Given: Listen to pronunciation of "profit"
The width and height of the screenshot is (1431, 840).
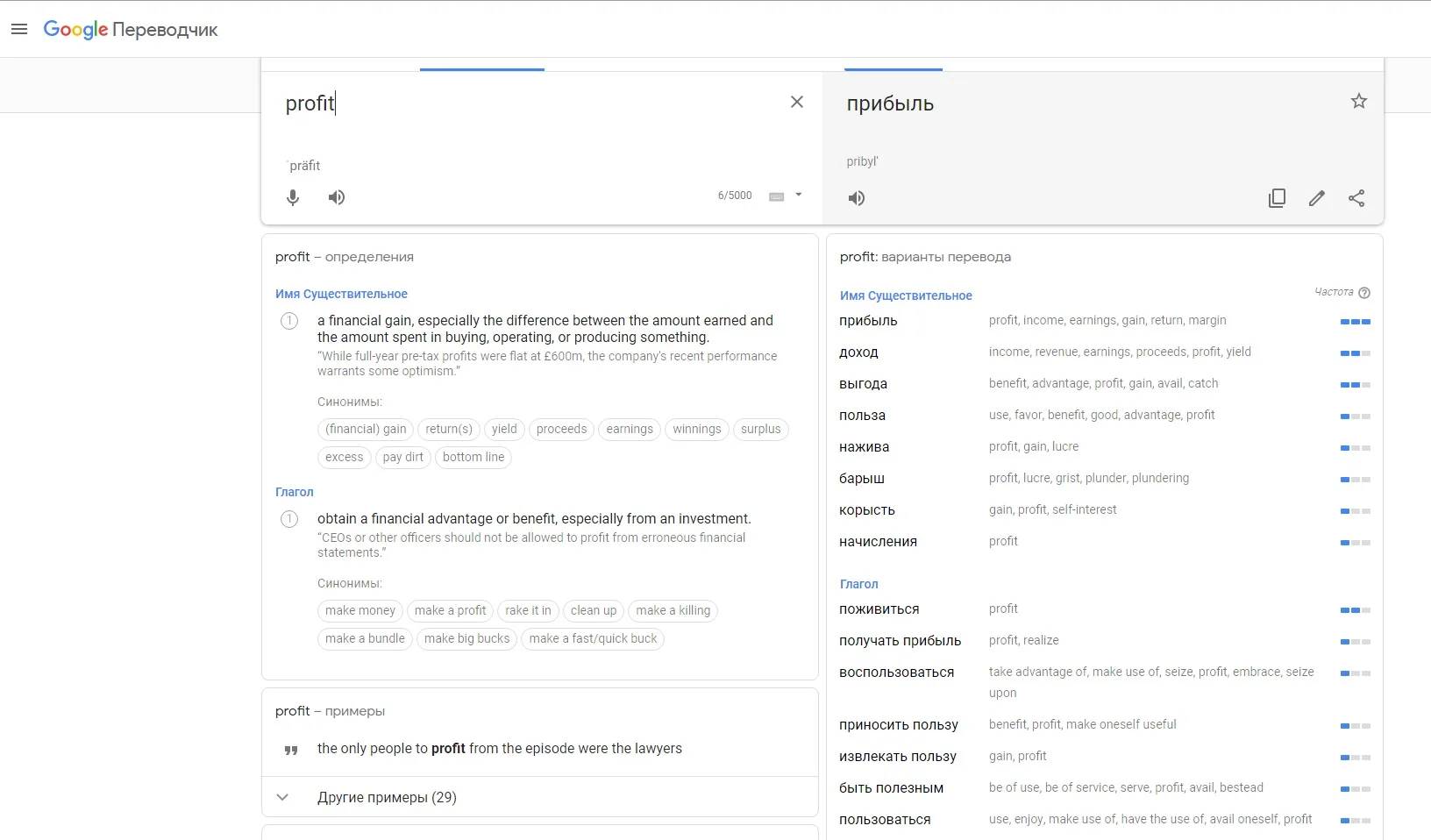Looking at the screenshot, I should click(336, 197).
